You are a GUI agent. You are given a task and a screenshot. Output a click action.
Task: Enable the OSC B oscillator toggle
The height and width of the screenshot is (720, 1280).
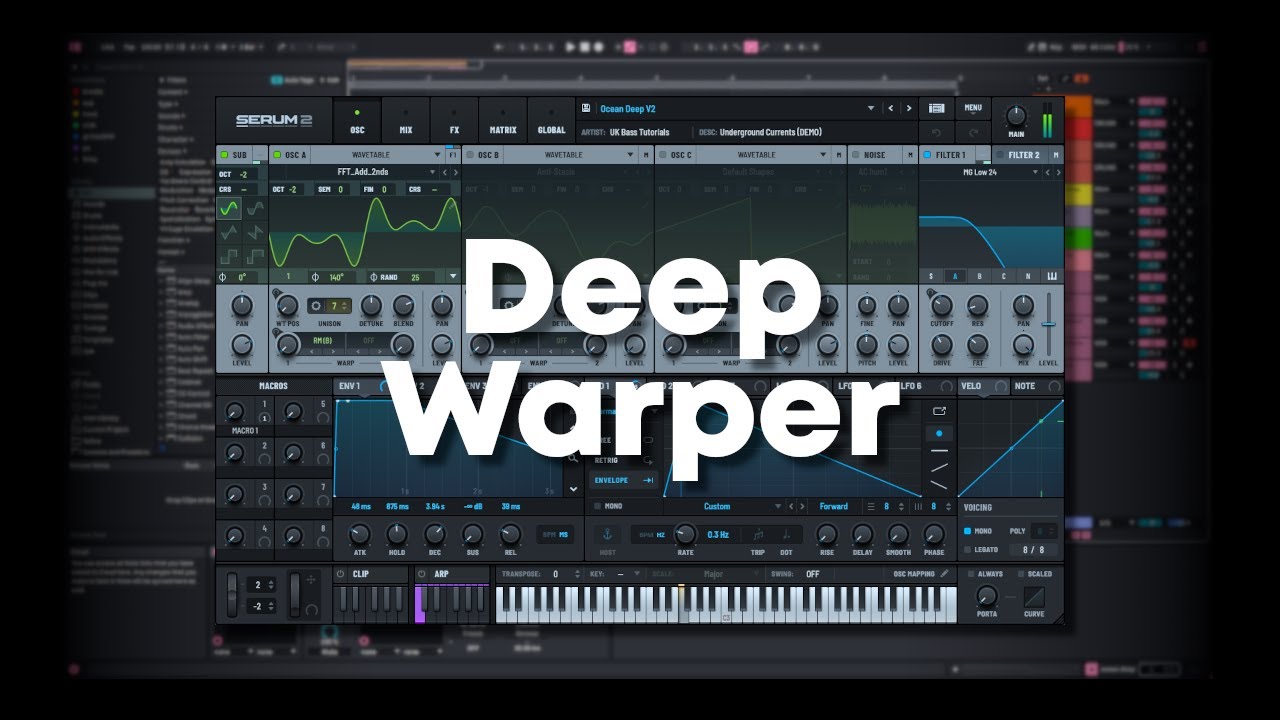[468, 155]
